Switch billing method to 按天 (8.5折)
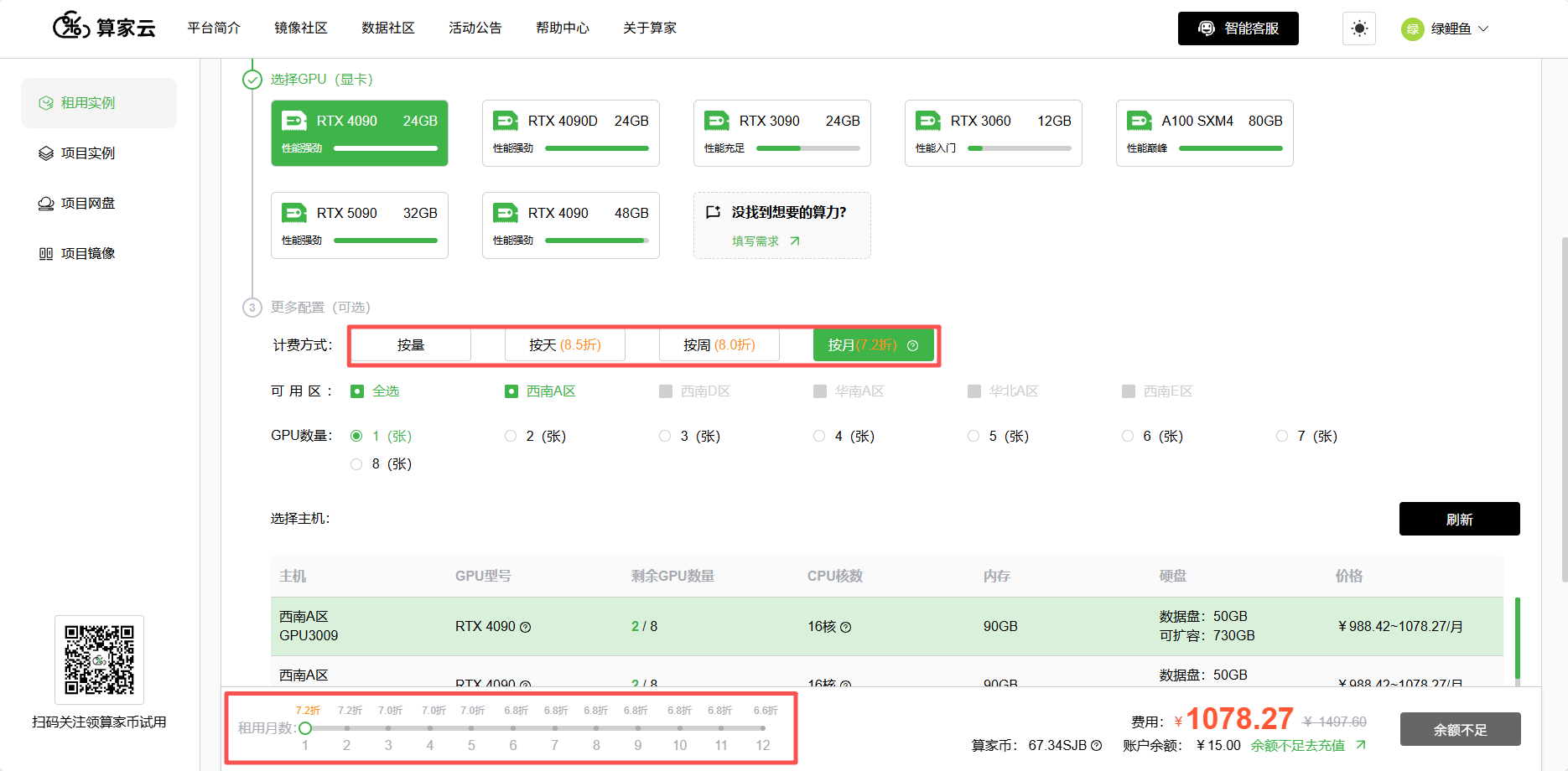Viewport: 1568px width, 771px height. [x=565, y=345]
